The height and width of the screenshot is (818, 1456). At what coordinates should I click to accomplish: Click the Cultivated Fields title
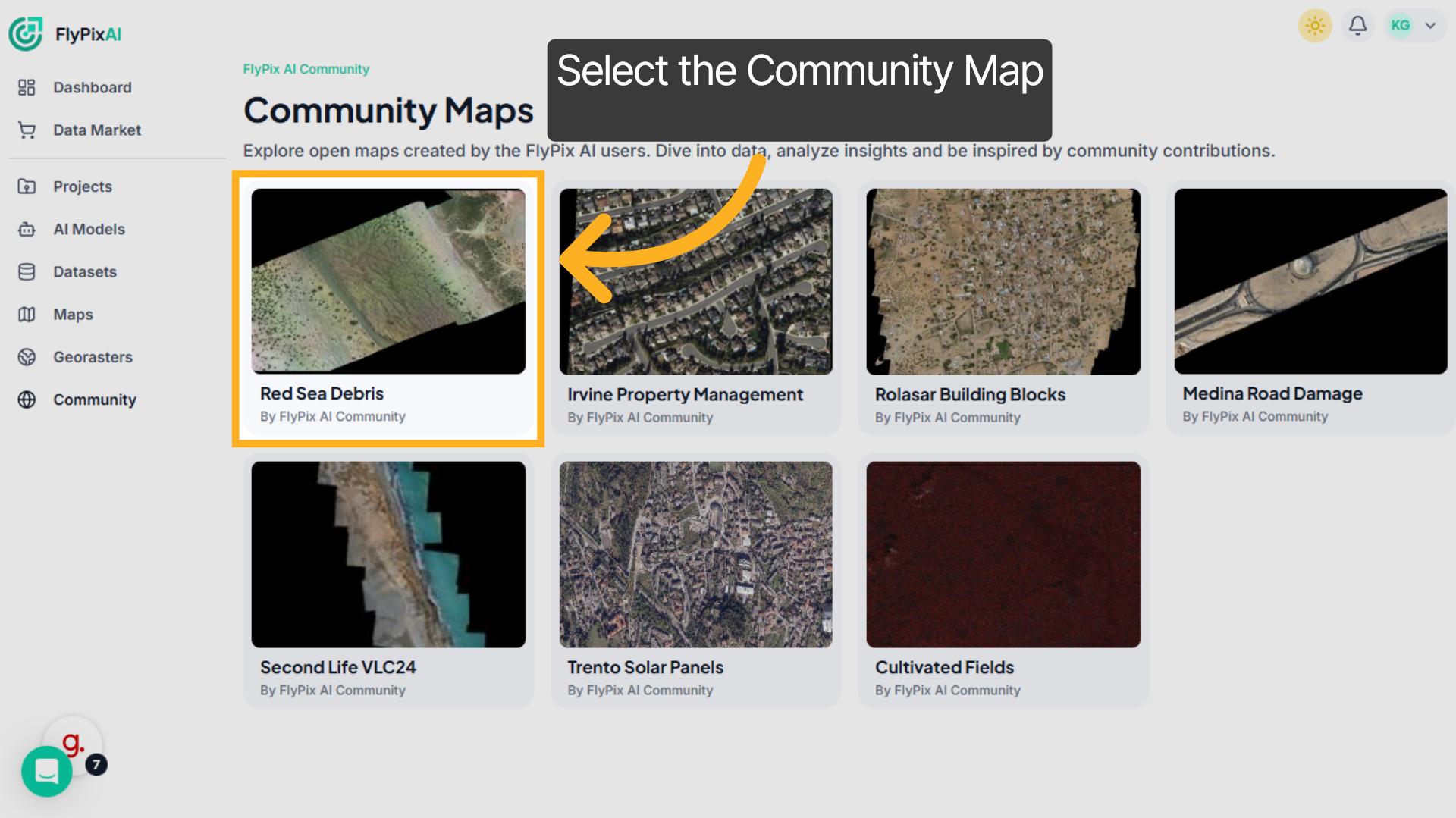point(944,667)
